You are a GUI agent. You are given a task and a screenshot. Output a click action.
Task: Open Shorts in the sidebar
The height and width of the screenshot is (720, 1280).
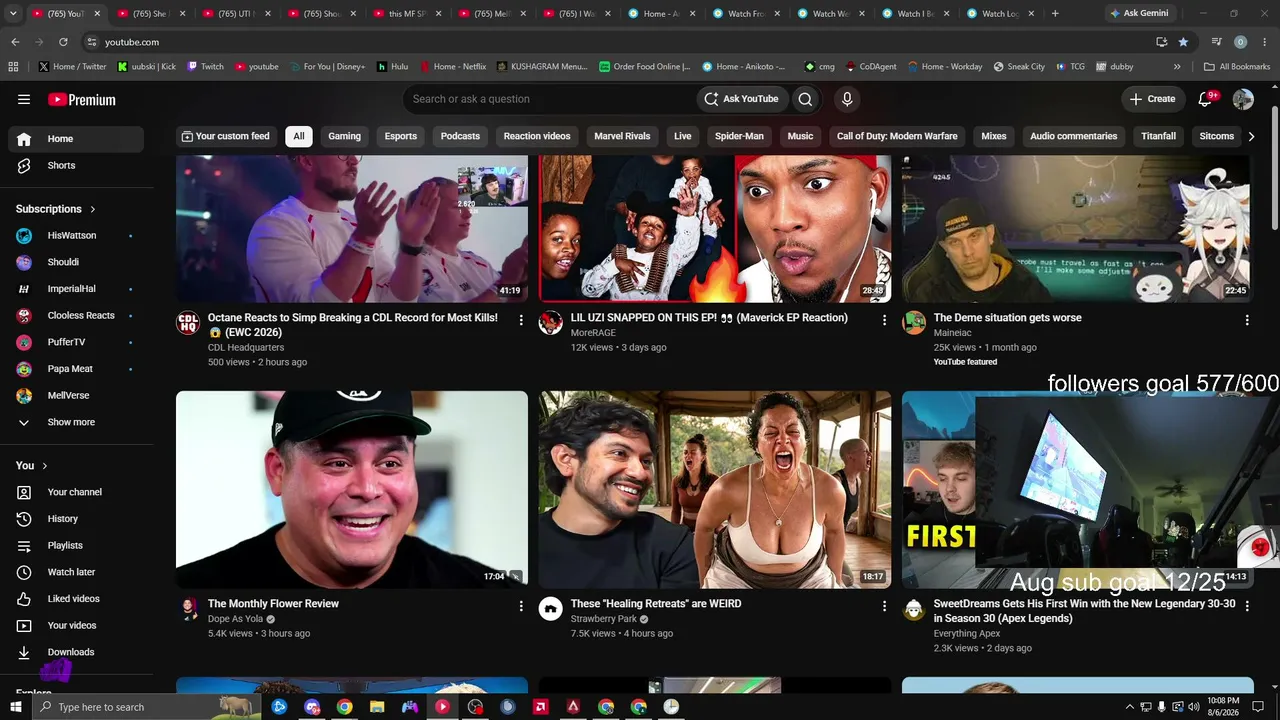point(76,166)
